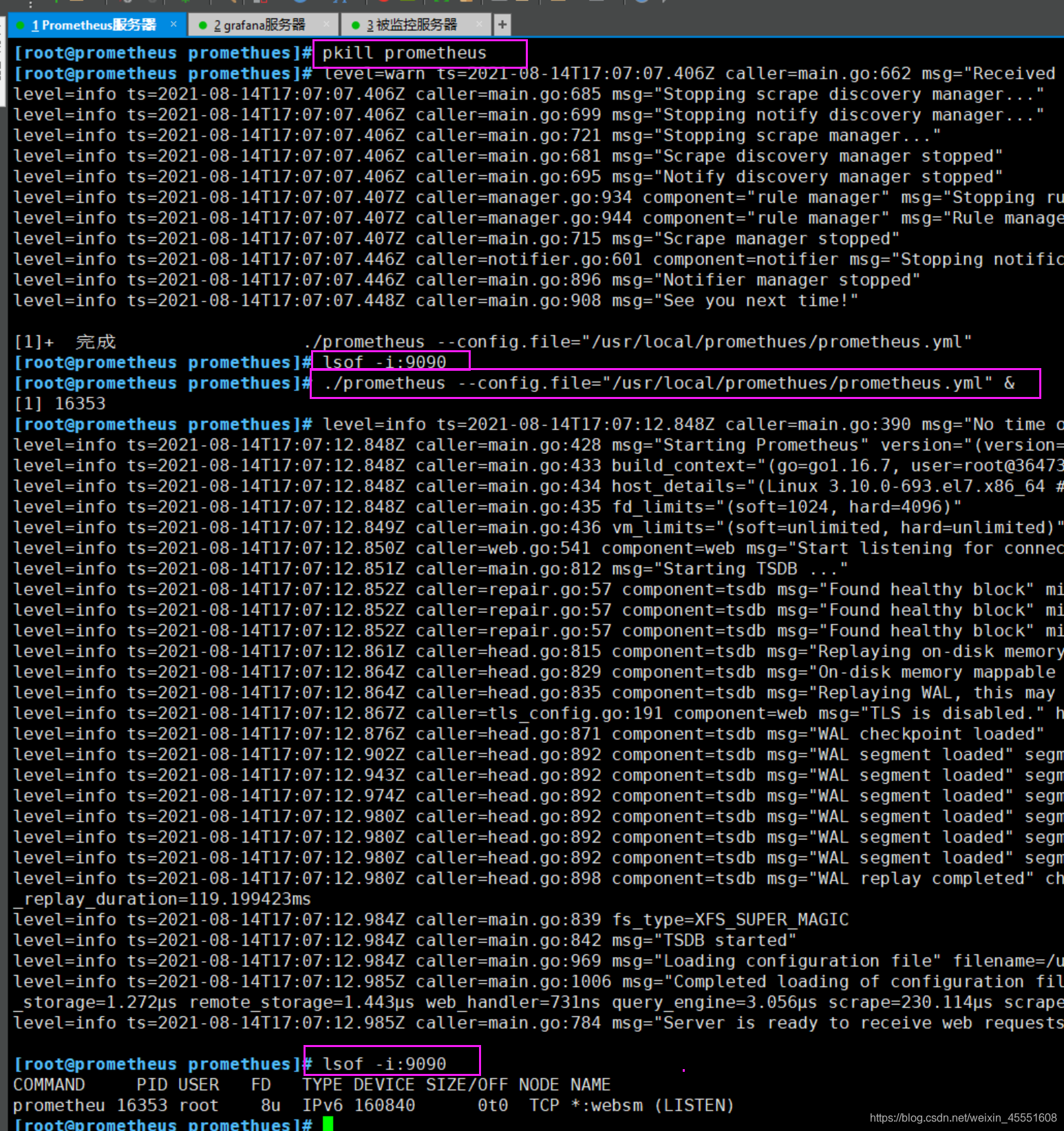The image size is (1064, 1131).
Task: Click the 'fs_type=XFS_SUPER_MAGIC' text
Action: [730, 920]
